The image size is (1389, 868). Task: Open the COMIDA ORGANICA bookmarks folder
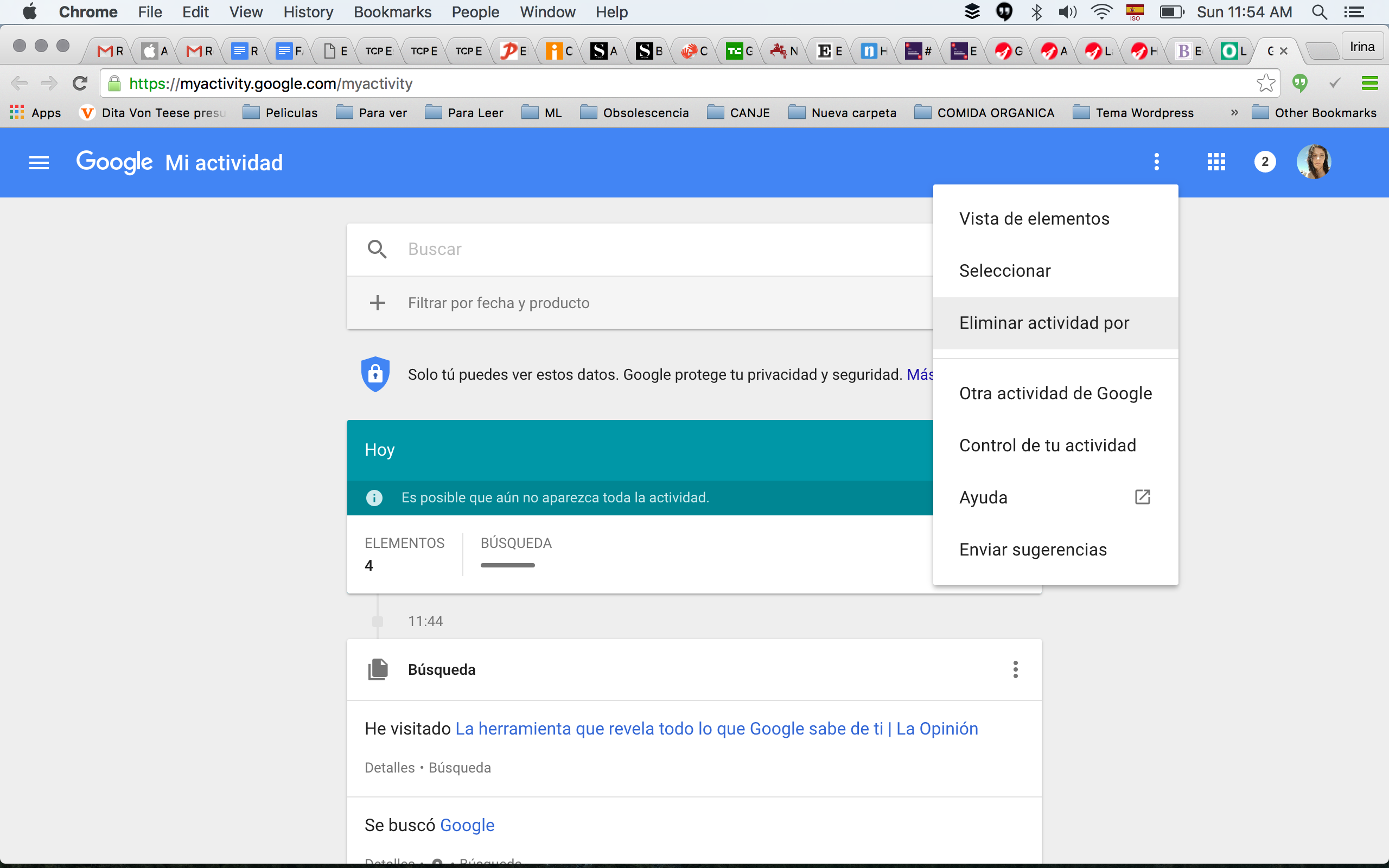tap(984, 112)
